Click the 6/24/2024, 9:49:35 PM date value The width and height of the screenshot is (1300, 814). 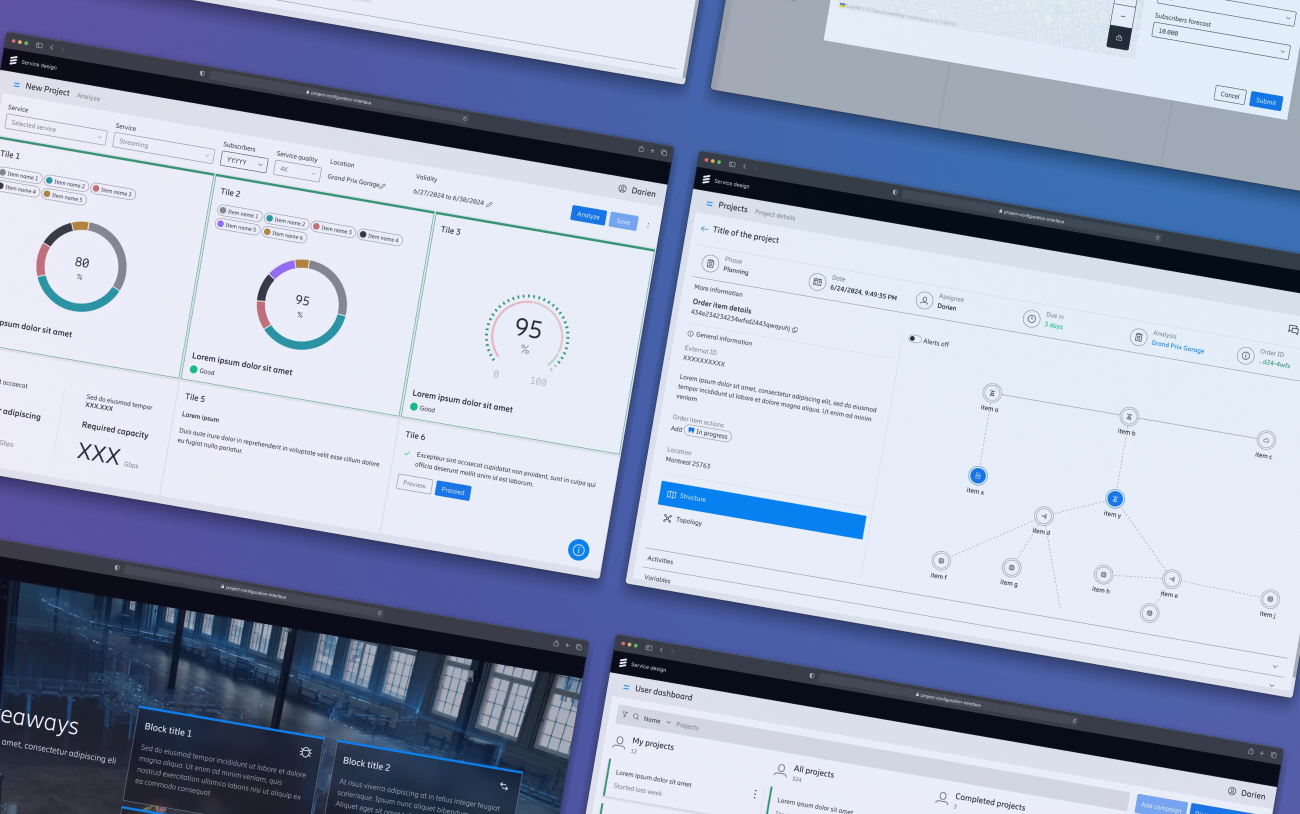(864, 293)
